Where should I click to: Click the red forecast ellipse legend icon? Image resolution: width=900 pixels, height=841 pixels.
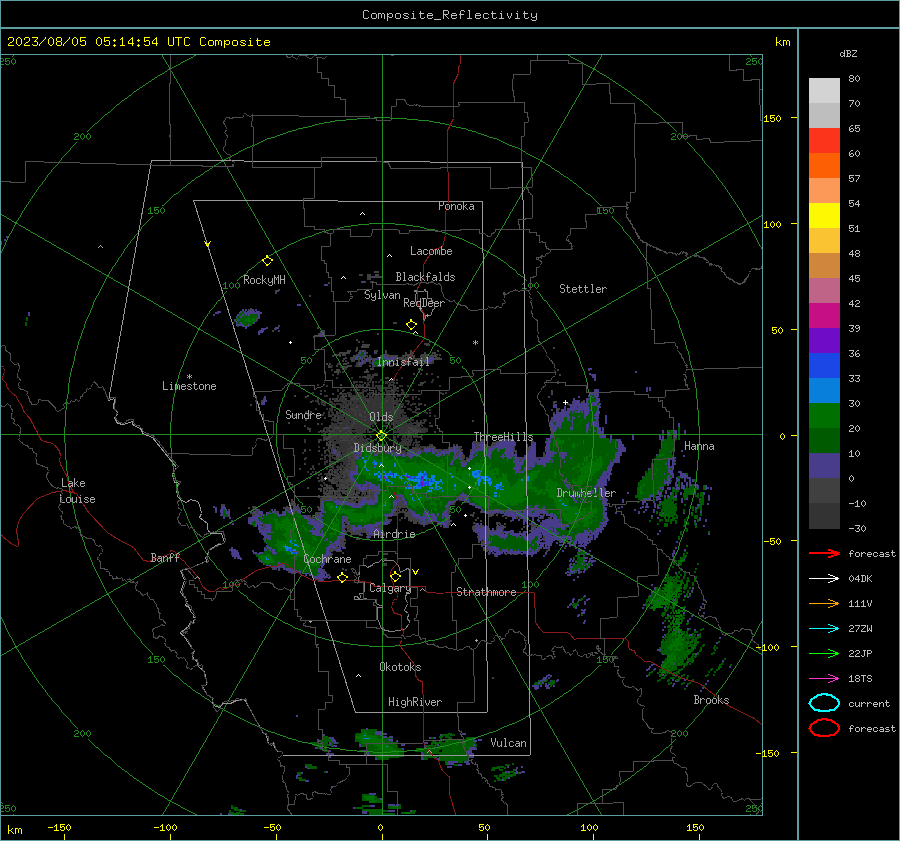tap(824, 728)
